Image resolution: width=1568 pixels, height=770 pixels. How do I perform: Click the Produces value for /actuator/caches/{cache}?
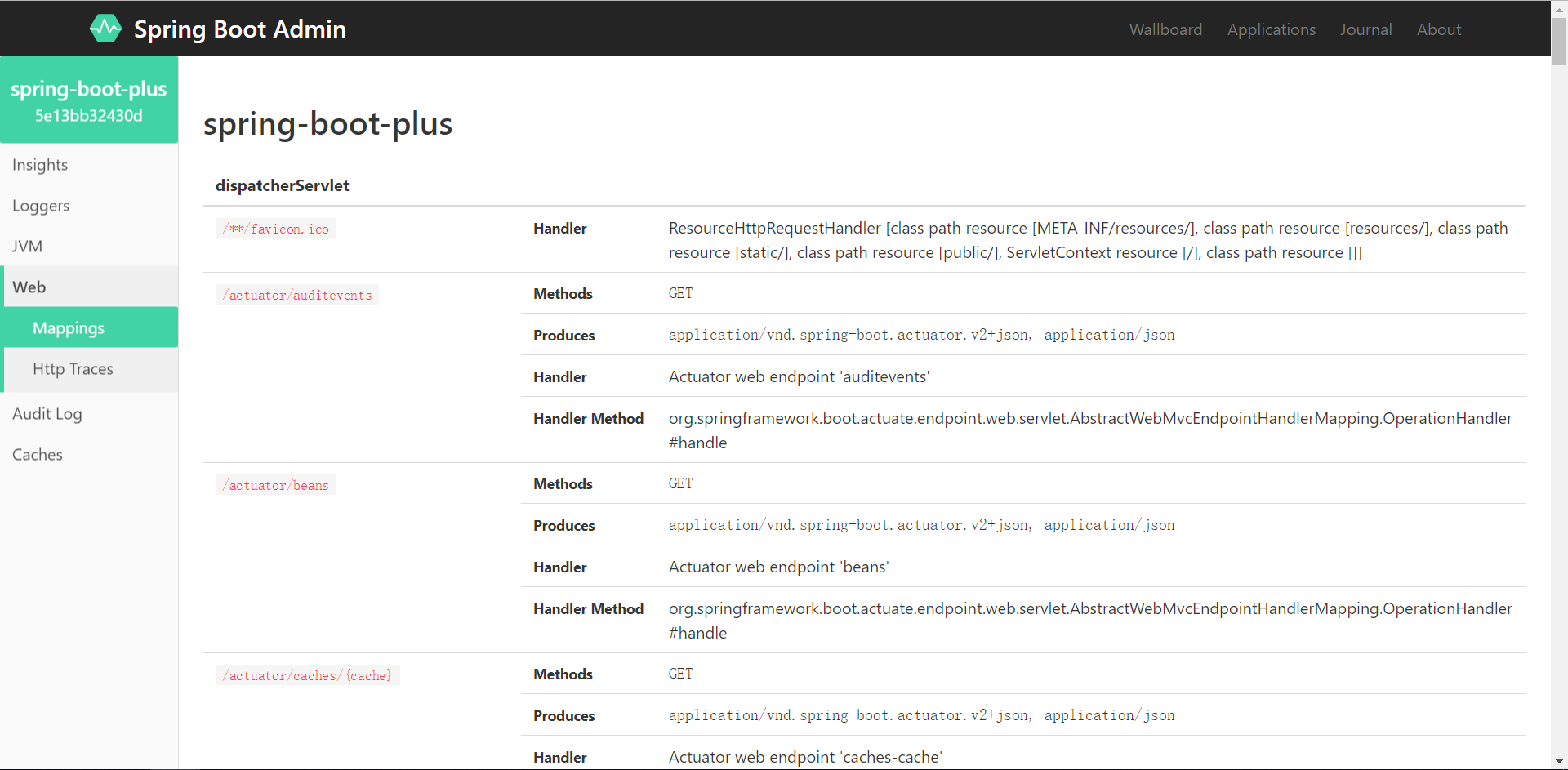[x=921, y=715]
